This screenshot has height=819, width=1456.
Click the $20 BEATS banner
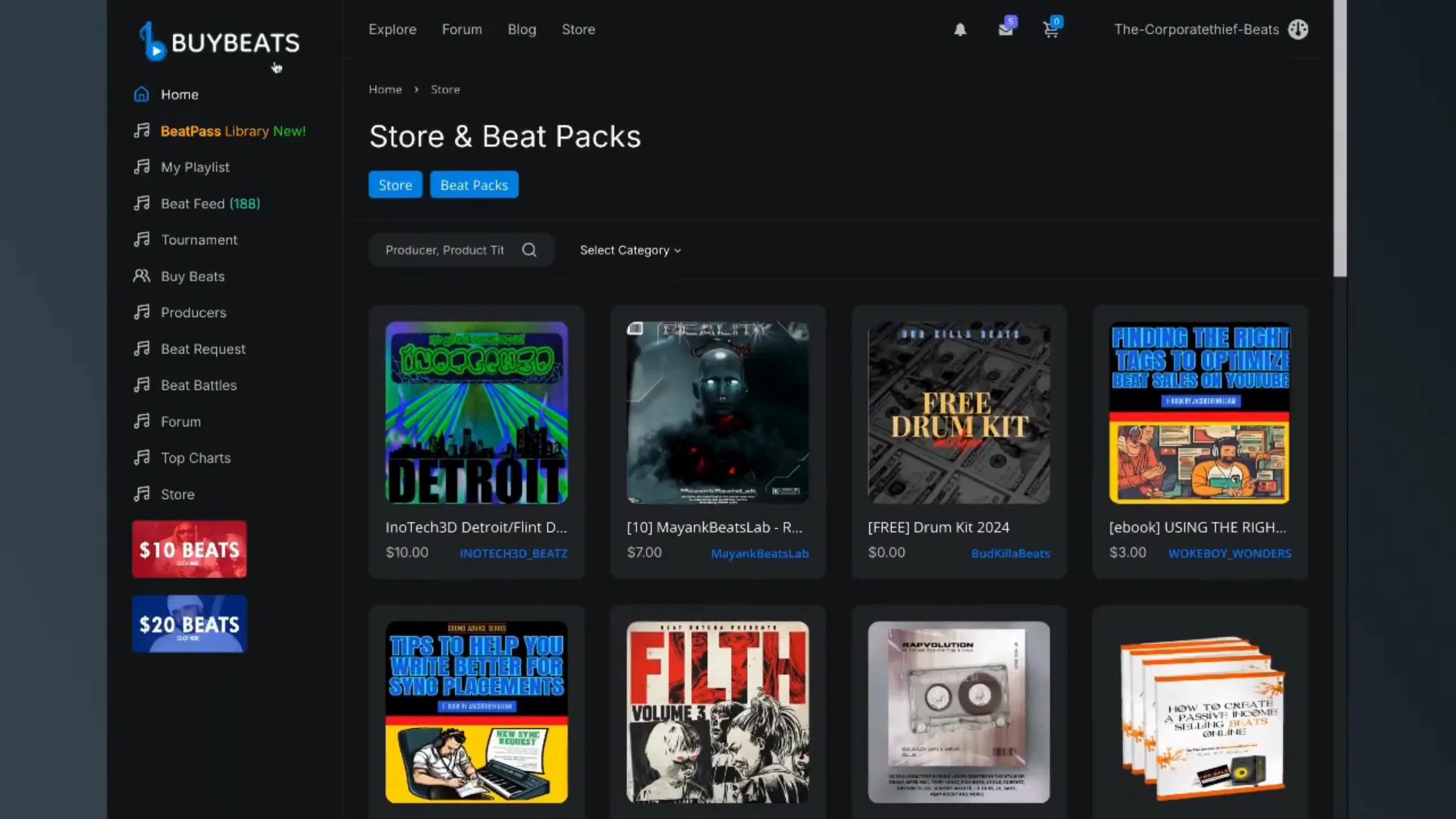pos(190,624)
